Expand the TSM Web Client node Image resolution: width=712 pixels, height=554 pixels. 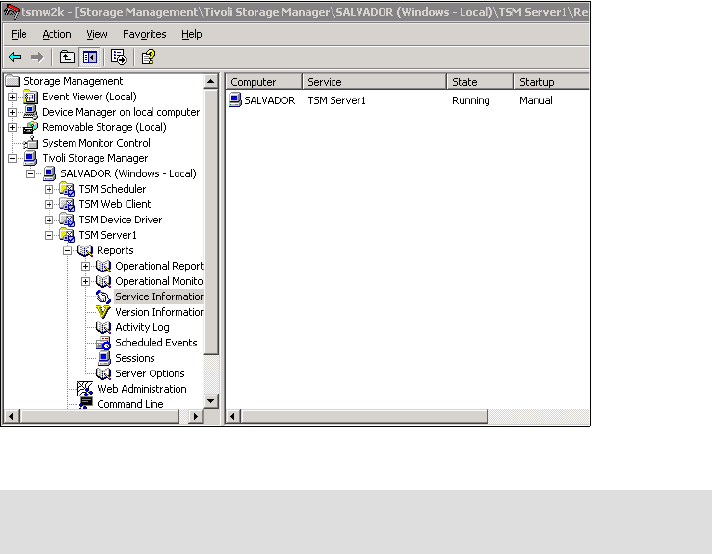49,205
